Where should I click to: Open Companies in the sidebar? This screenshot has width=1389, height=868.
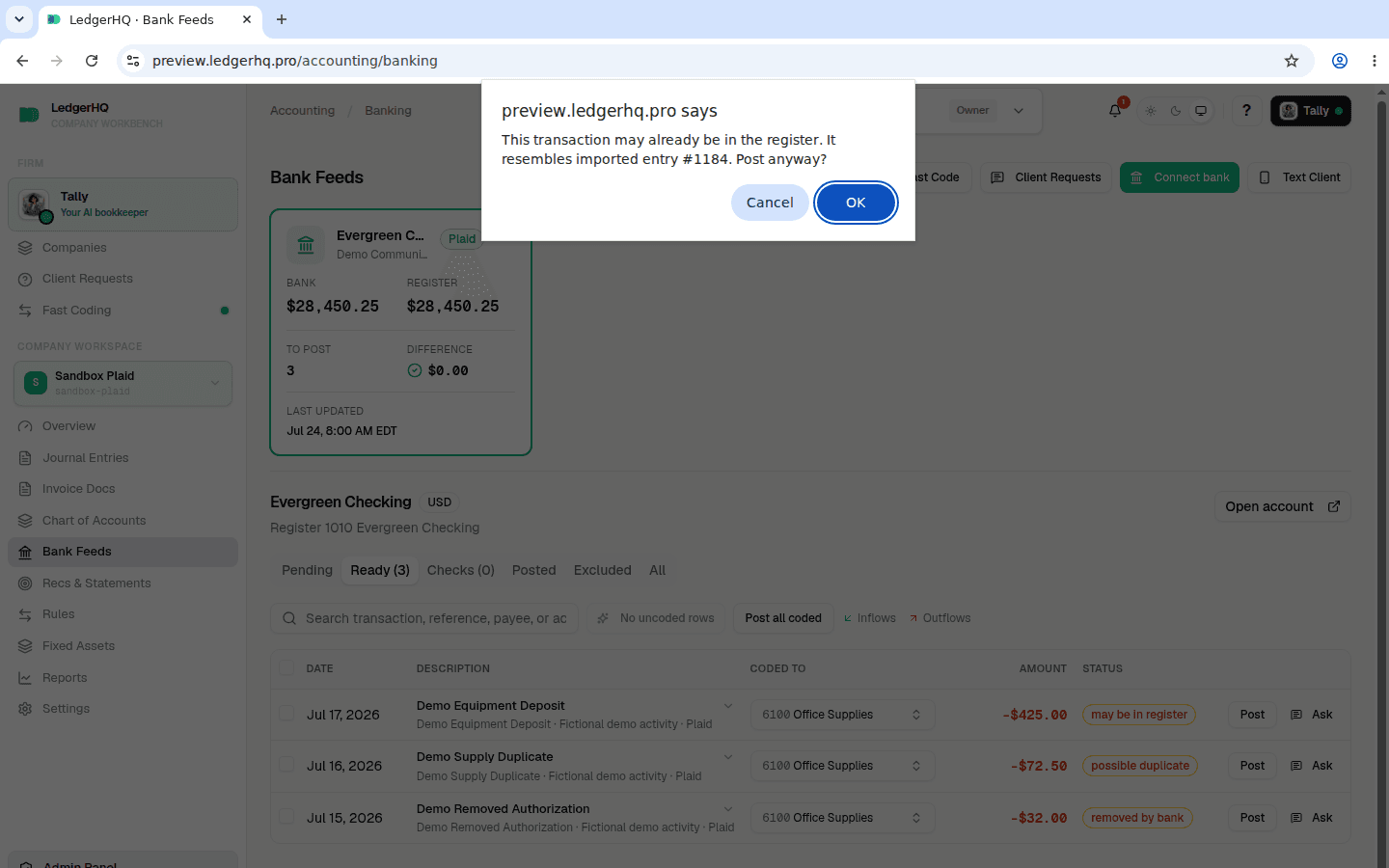pyautogui.click(x=123, y=248)
